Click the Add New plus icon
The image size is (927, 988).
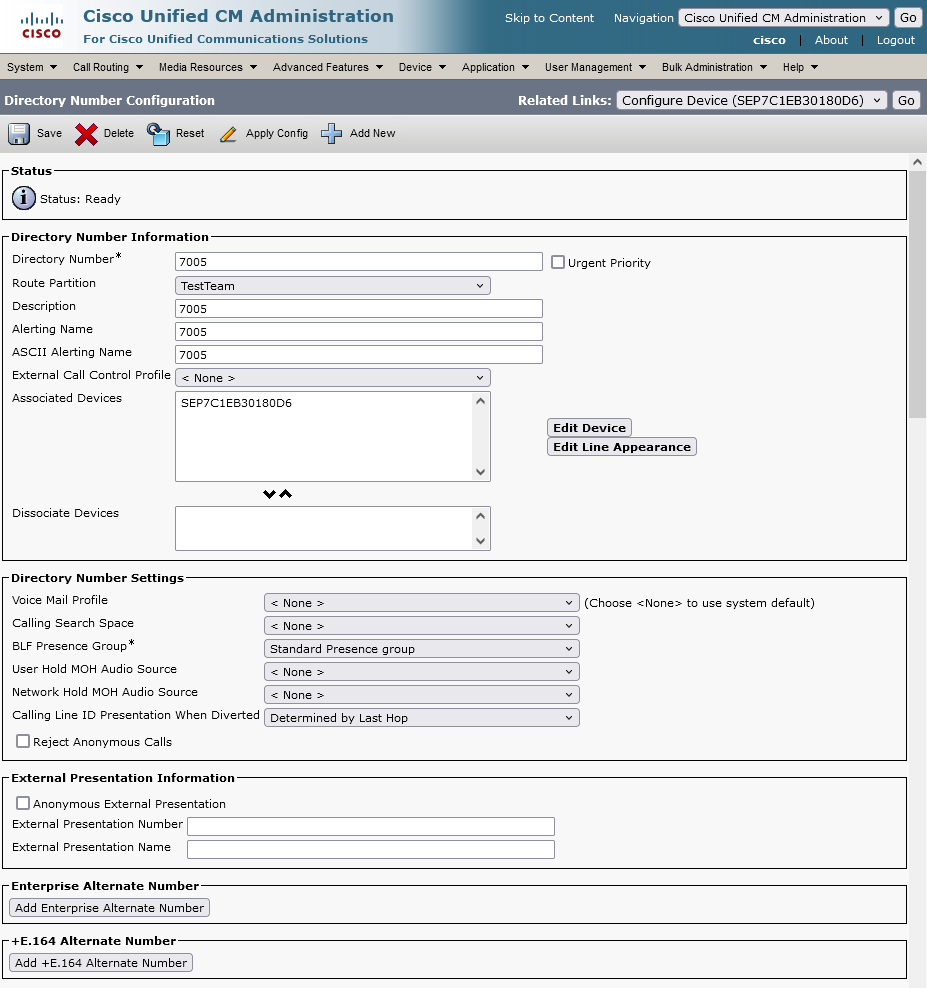(332, 133)
